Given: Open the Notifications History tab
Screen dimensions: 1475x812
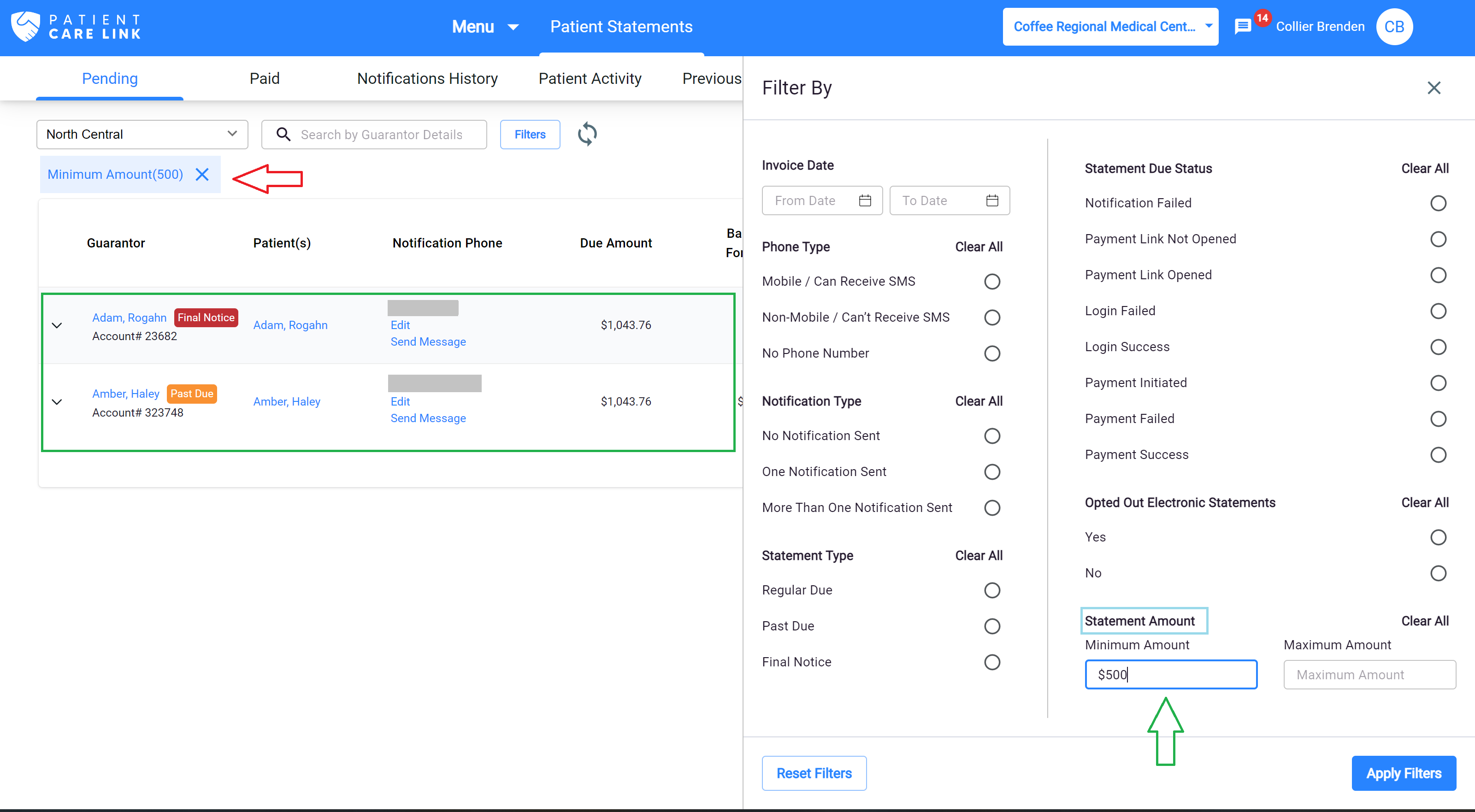Looking at the screenshot, I should (427, 78).
